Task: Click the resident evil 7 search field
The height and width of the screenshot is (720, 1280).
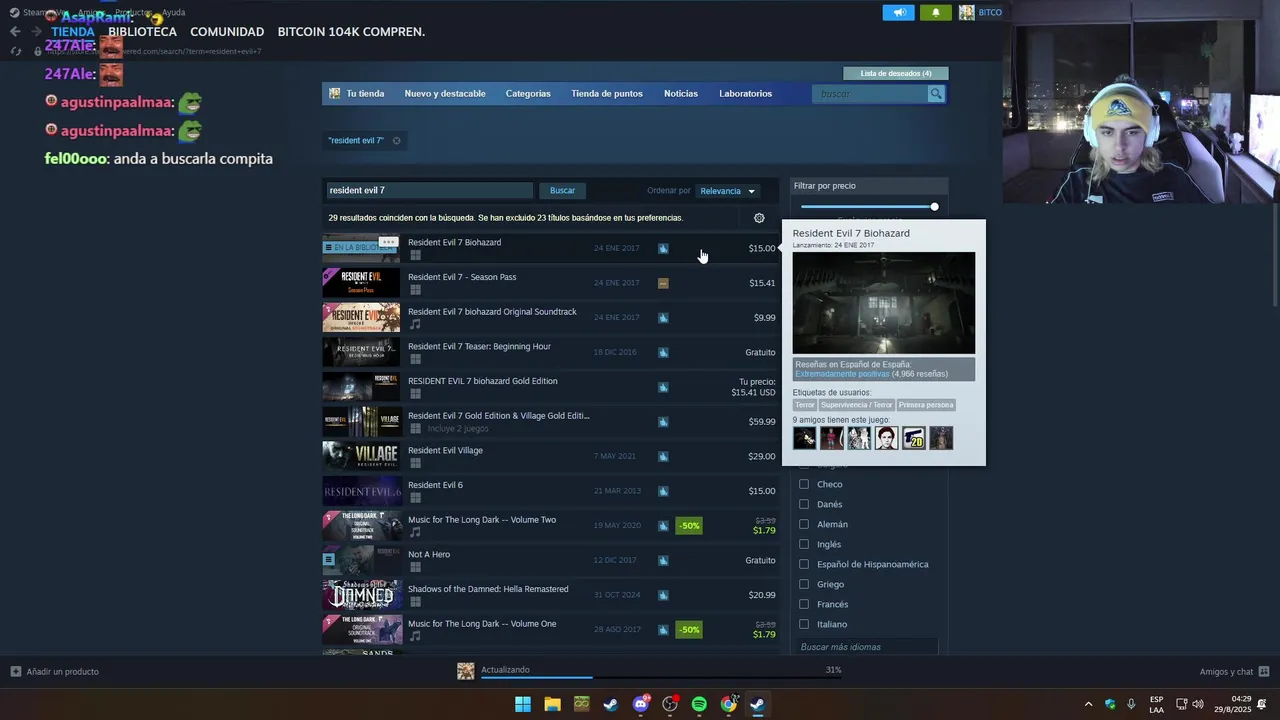Action: (x=429, y=190)
